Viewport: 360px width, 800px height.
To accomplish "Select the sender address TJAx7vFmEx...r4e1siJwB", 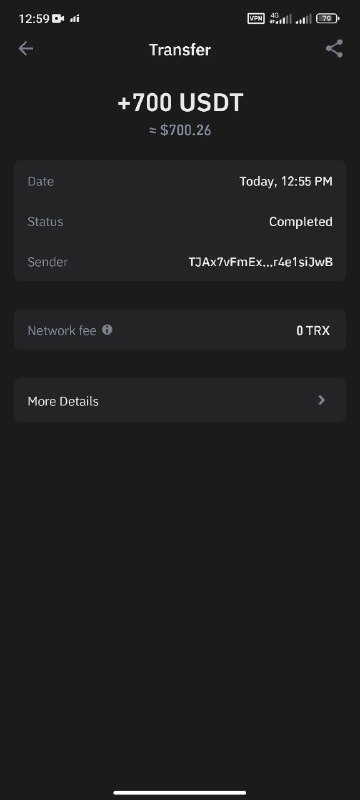I will [261, 262].
